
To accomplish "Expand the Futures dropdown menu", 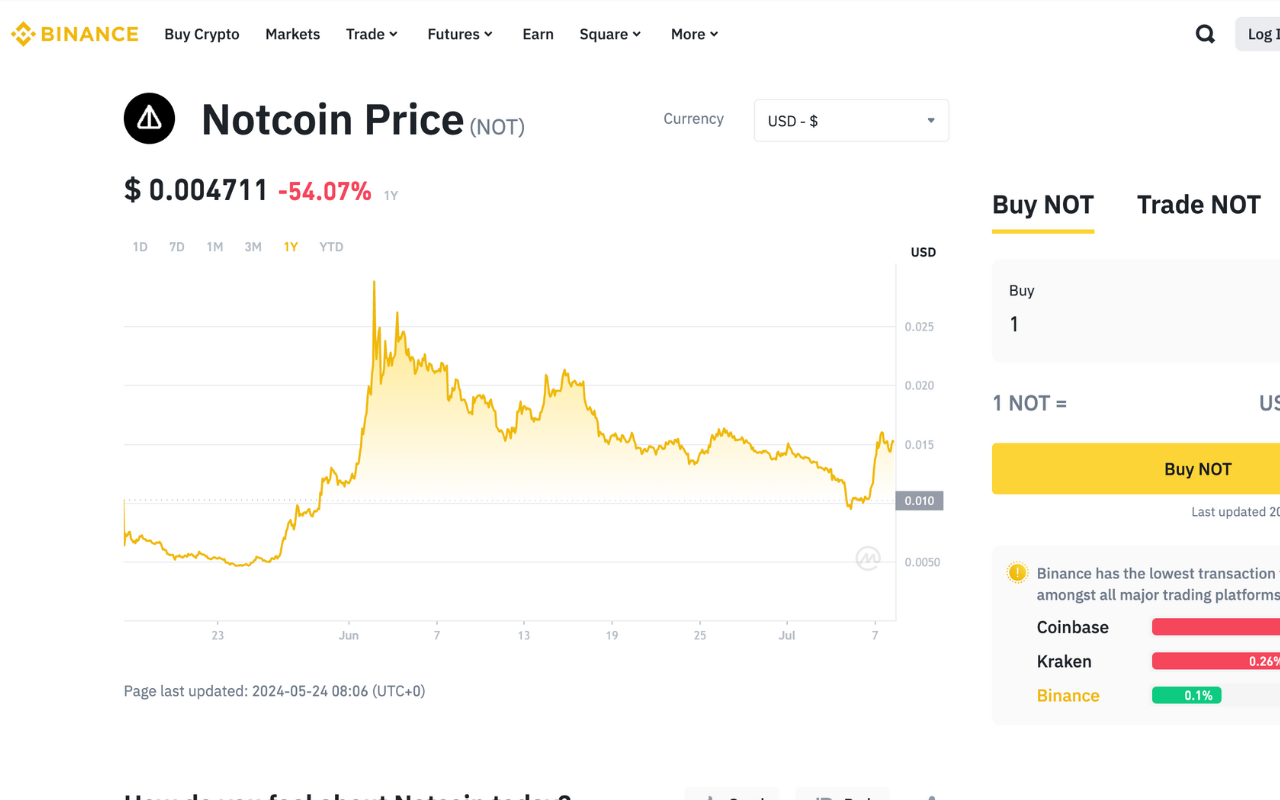I will (x=460, y=34).
